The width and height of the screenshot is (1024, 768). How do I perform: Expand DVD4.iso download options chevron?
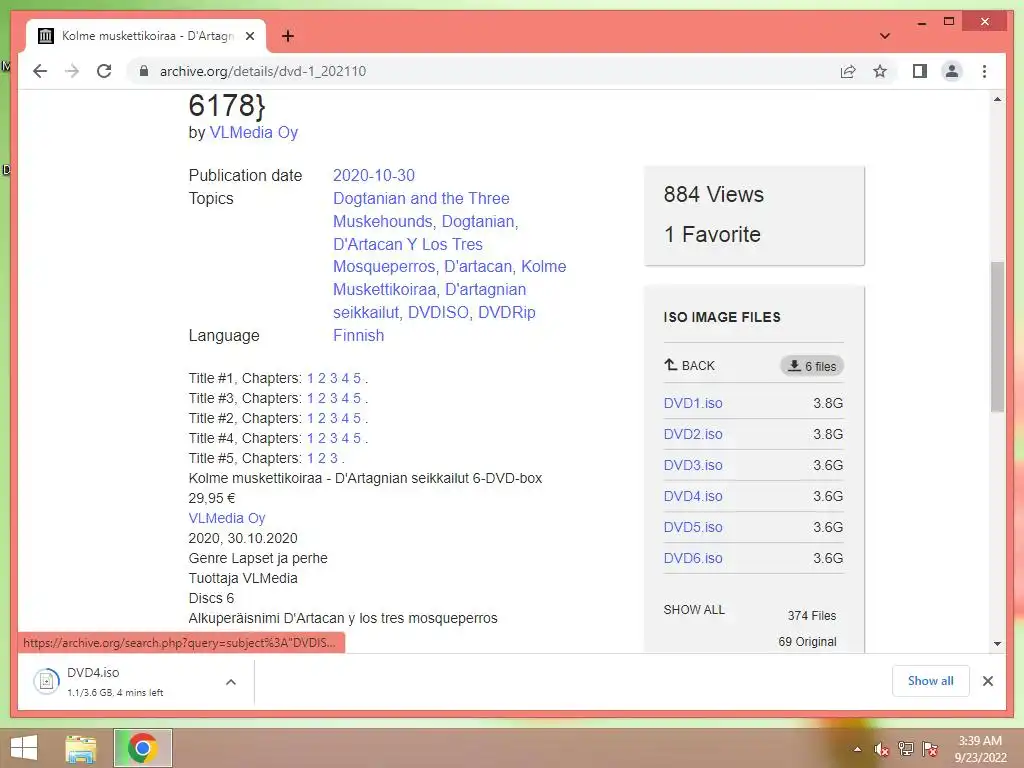pos(231,682)
